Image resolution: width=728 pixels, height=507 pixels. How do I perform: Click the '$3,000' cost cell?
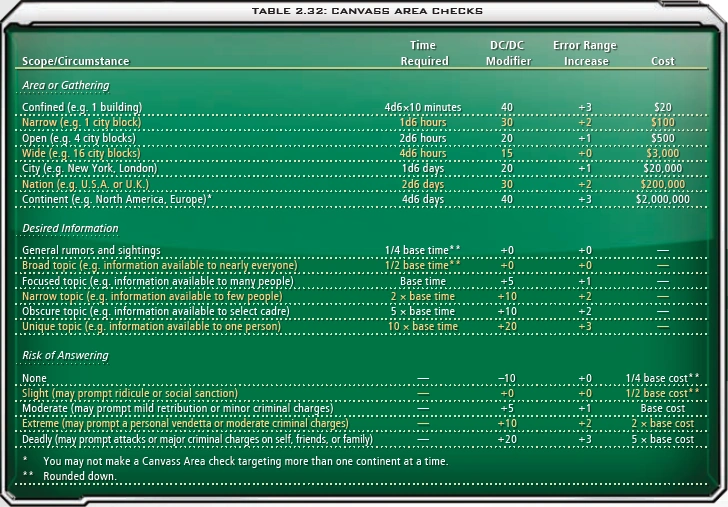click(663, 153)
